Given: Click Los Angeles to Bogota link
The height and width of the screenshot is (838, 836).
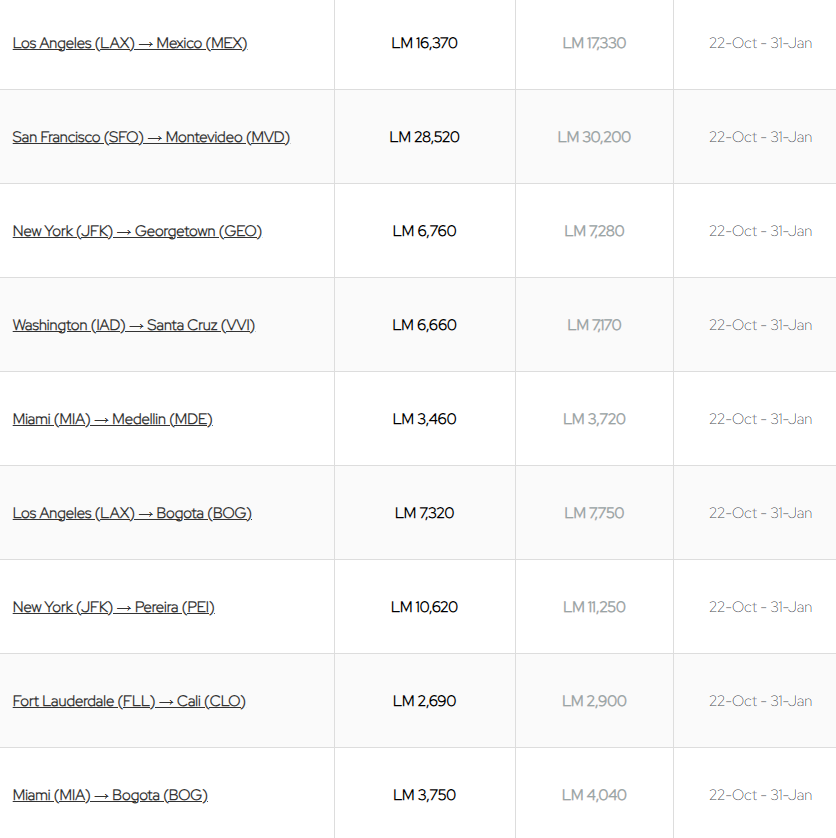Looking at the screenshot, I should click(132, 513).
